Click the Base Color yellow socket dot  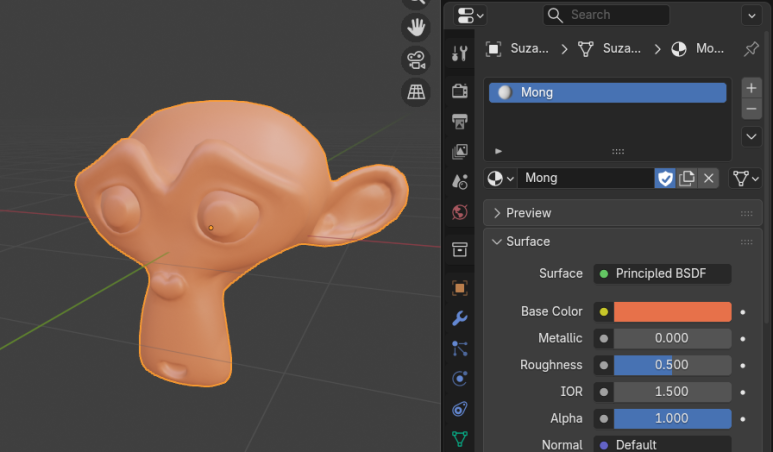tap(604, 312)
